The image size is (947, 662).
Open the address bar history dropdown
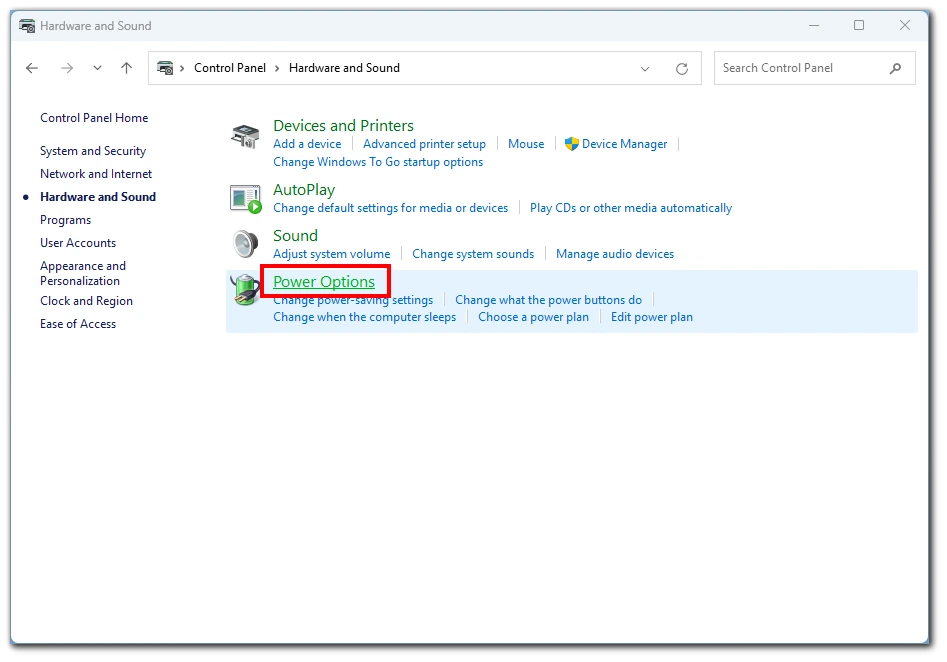pos(645,69)
